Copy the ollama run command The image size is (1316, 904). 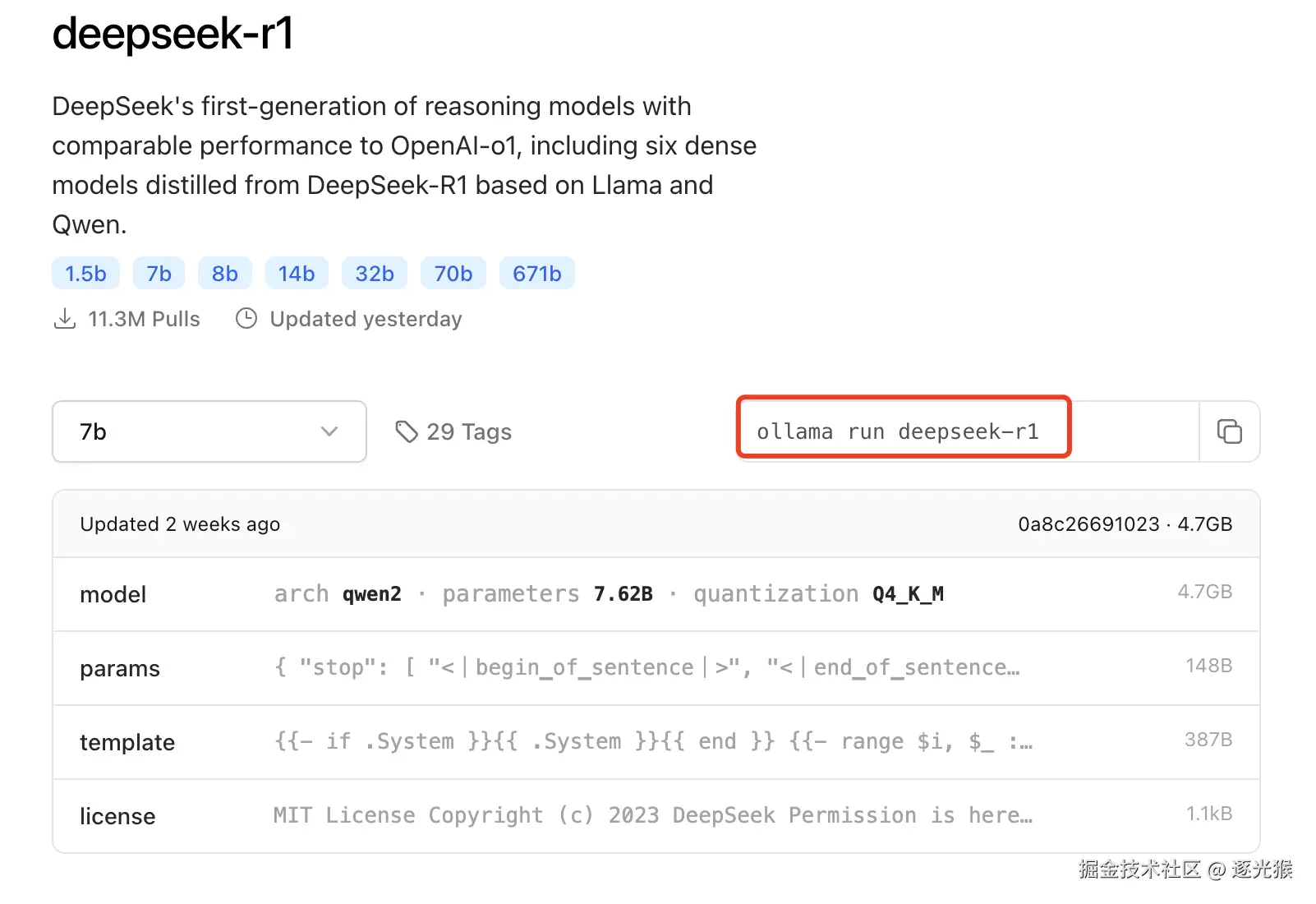(x=1229, y=431)
